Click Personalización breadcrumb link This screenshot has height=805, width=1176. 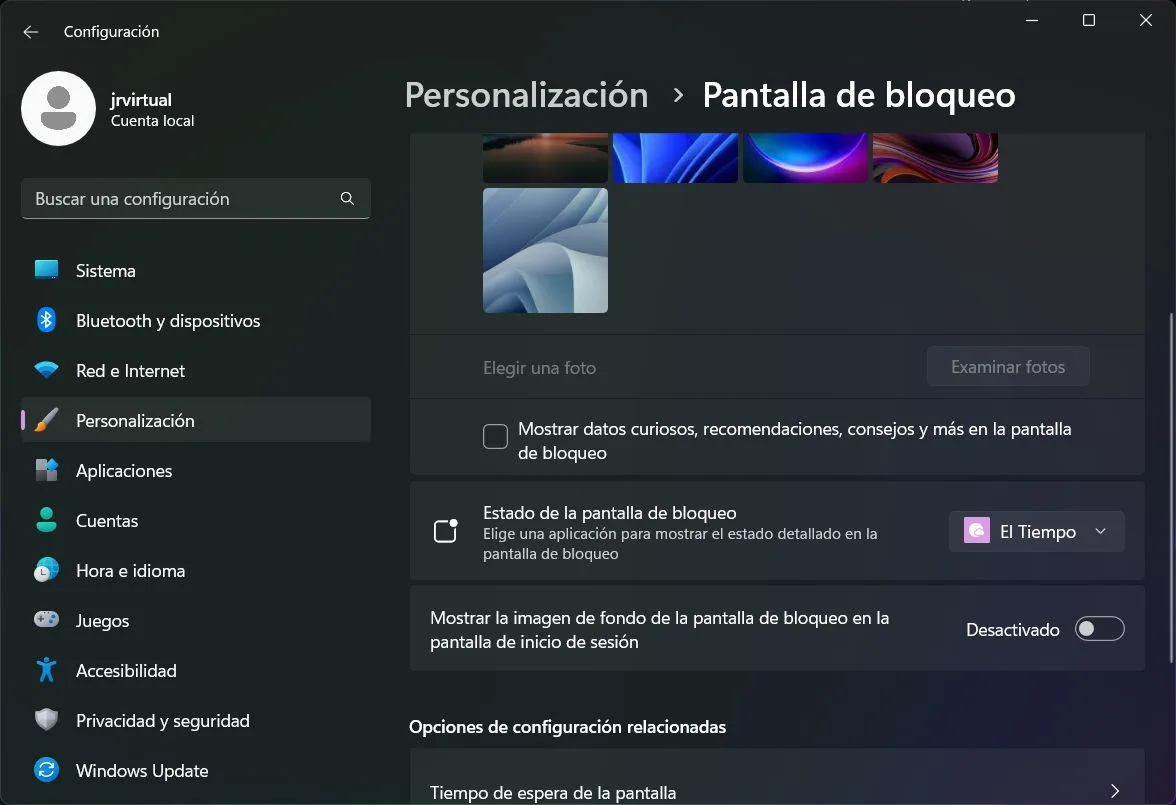(526, 95)
